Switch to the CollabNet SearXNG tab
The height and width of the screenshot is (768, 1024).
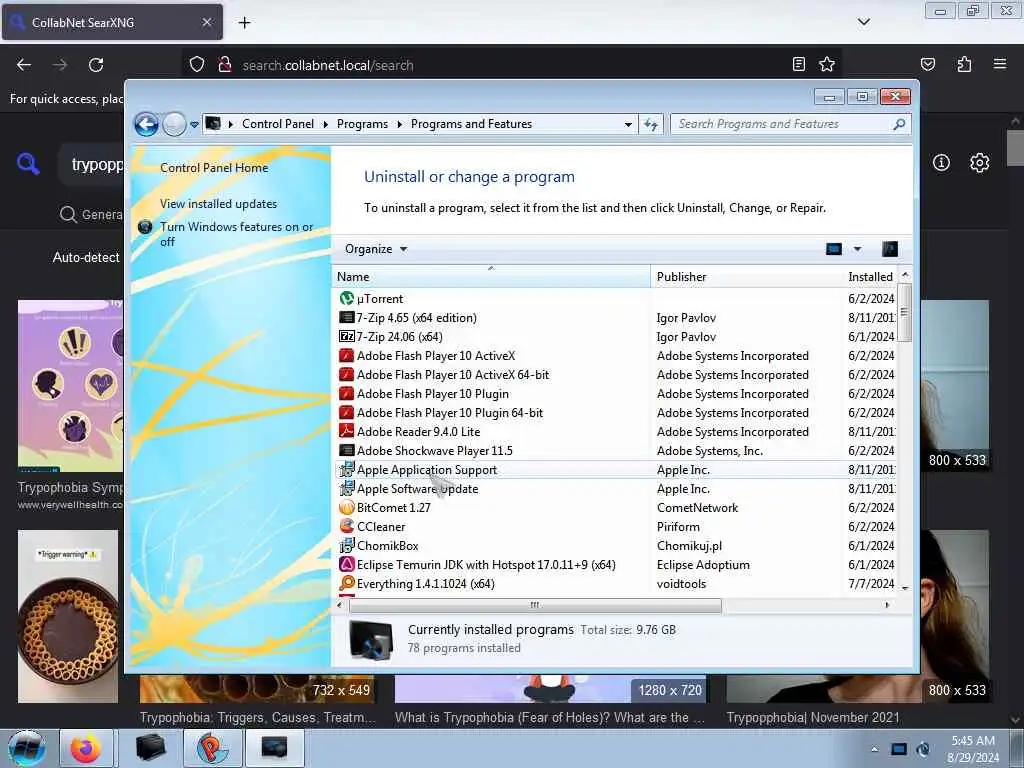(x=112, y=22)
